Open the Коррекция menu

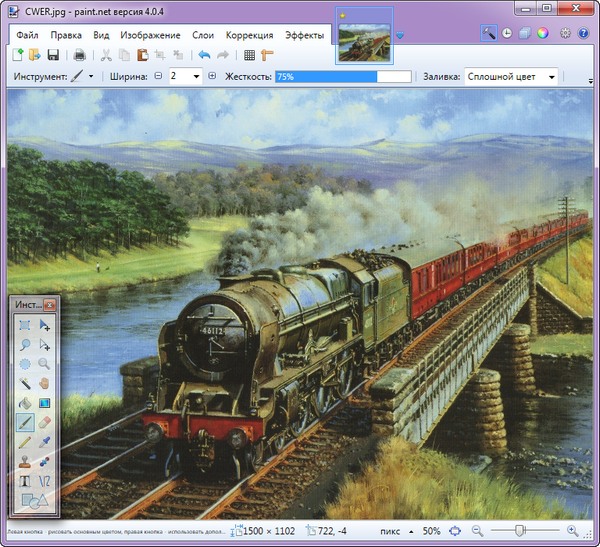[x=249, y=35]
